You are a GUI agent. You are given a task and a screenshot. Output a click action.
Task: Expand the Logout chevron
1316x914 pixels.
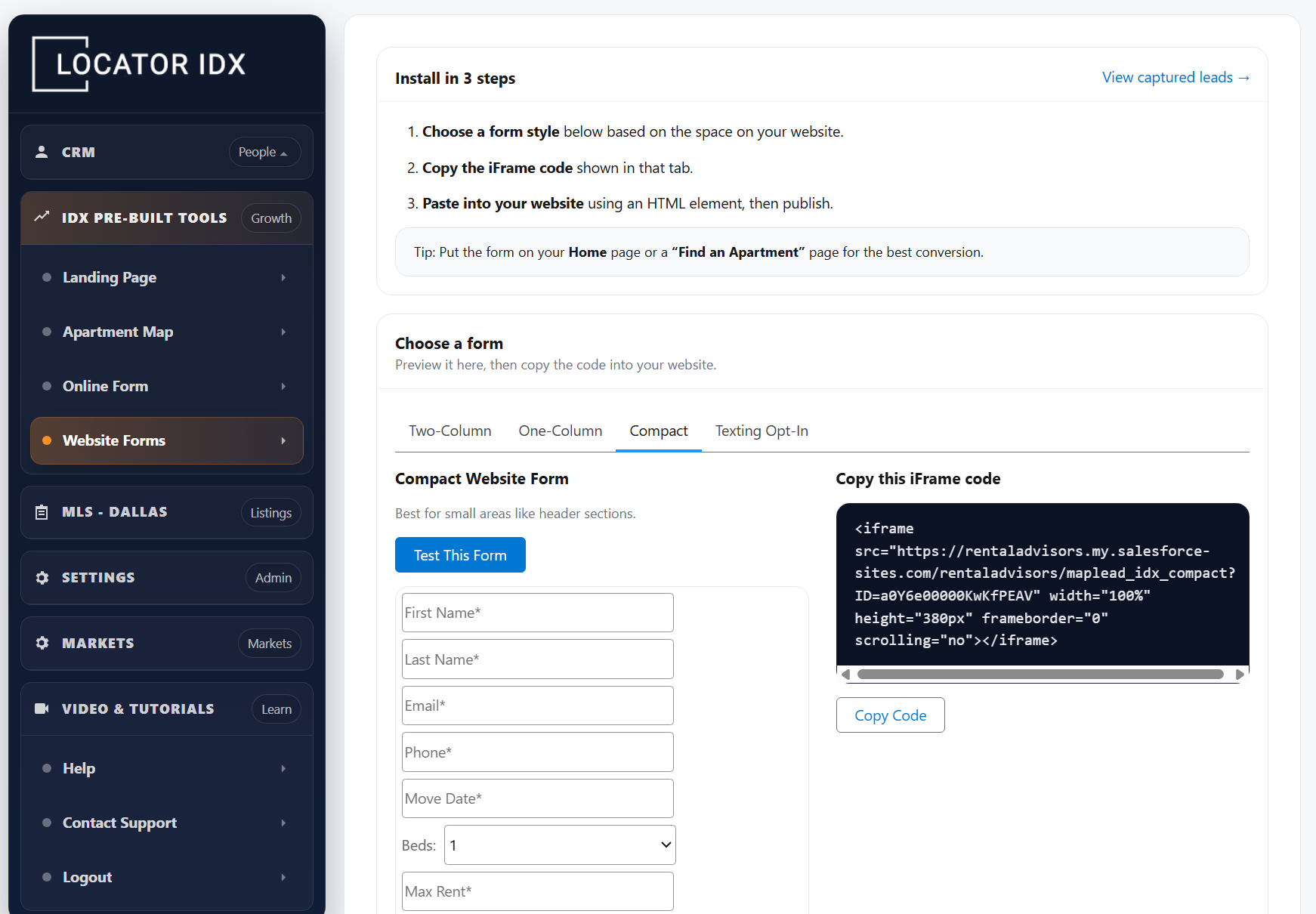(283, 877)
